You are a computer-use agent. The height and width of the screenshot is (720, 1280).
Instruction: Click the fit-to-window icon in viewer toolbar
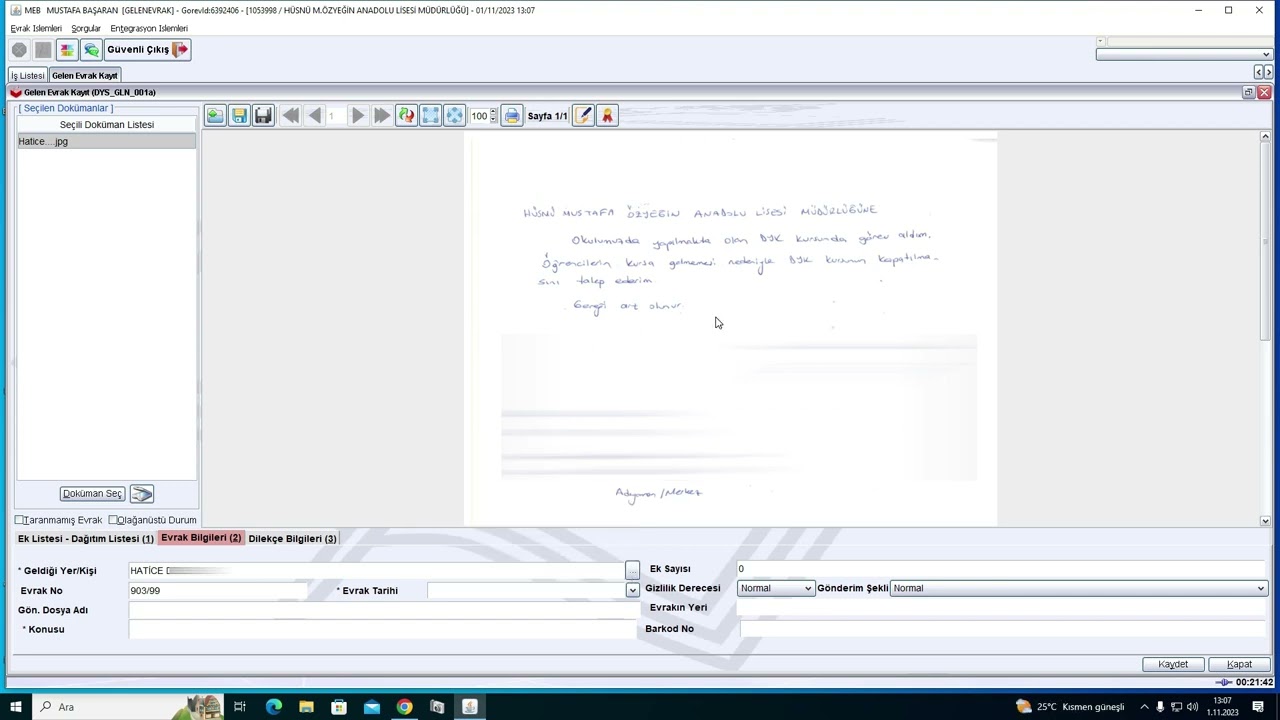click(x=430, y=116)
